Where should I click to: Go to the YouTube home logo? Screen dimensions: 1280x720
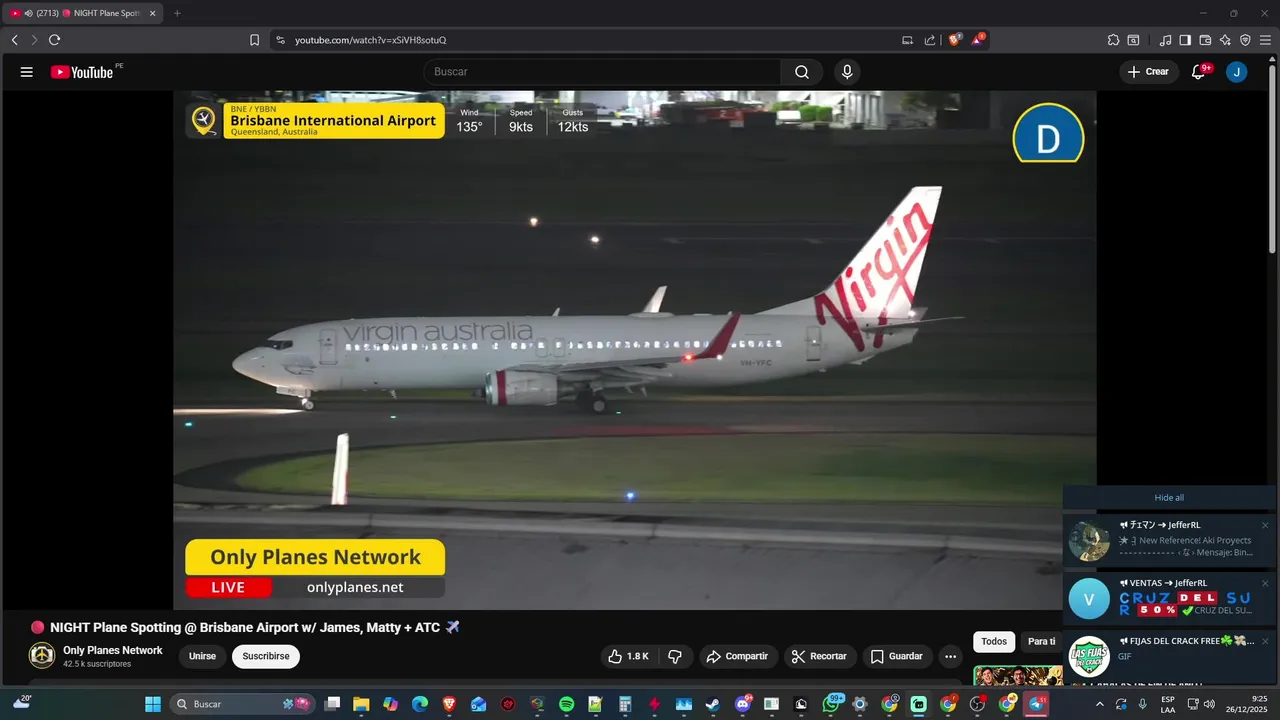82,72
